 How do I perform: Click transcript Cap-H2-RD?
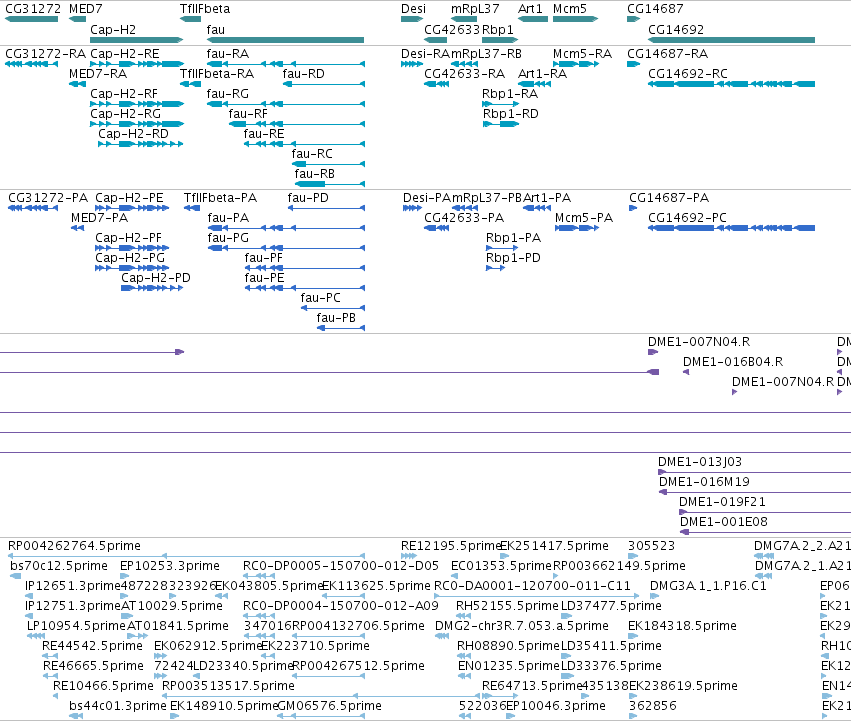click(x=134, y=134)
